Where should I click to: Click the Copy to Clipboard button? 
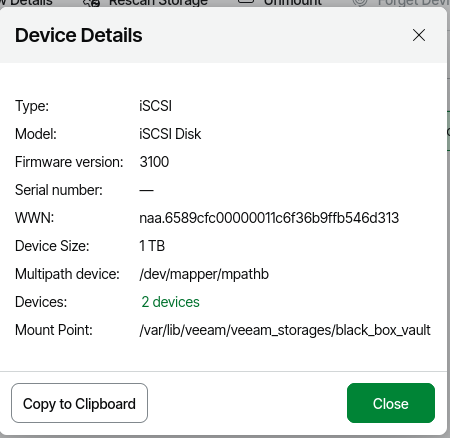coord(79,403)
